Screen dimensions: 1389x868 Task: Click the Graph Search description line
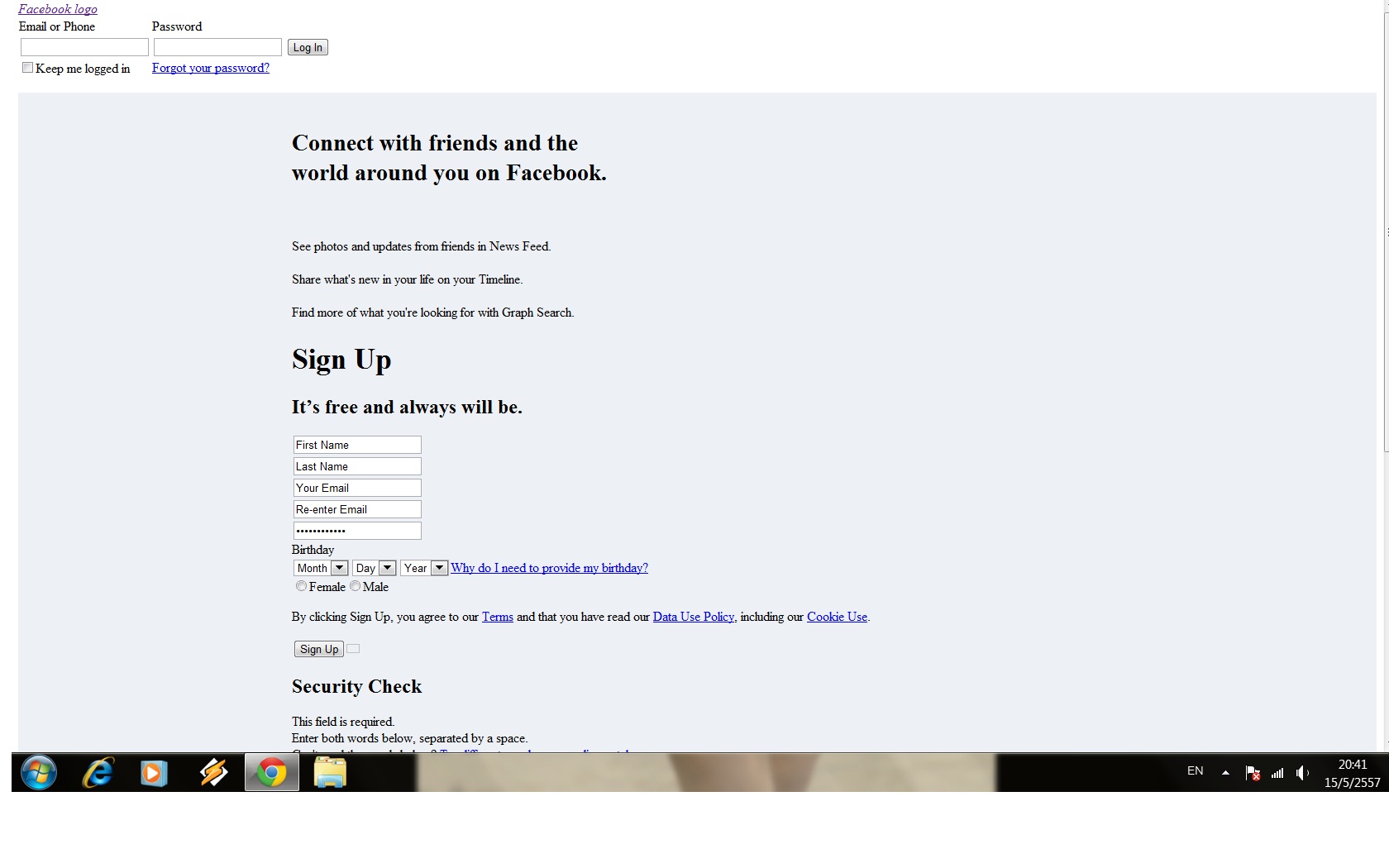(x=432, y=312)
